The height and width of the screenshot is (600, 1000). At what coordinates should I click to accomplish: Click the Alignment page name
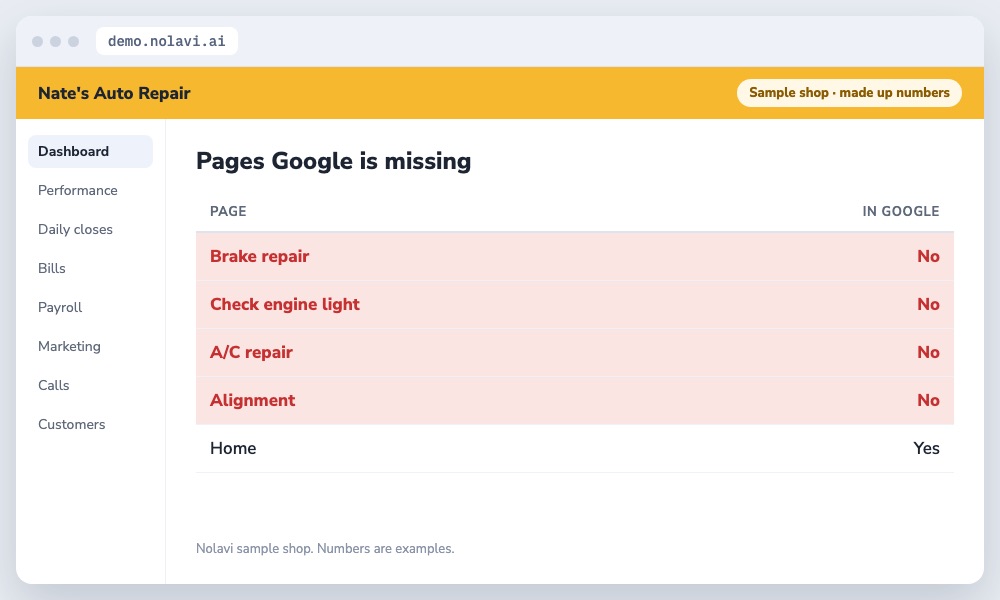pos(253,400)
